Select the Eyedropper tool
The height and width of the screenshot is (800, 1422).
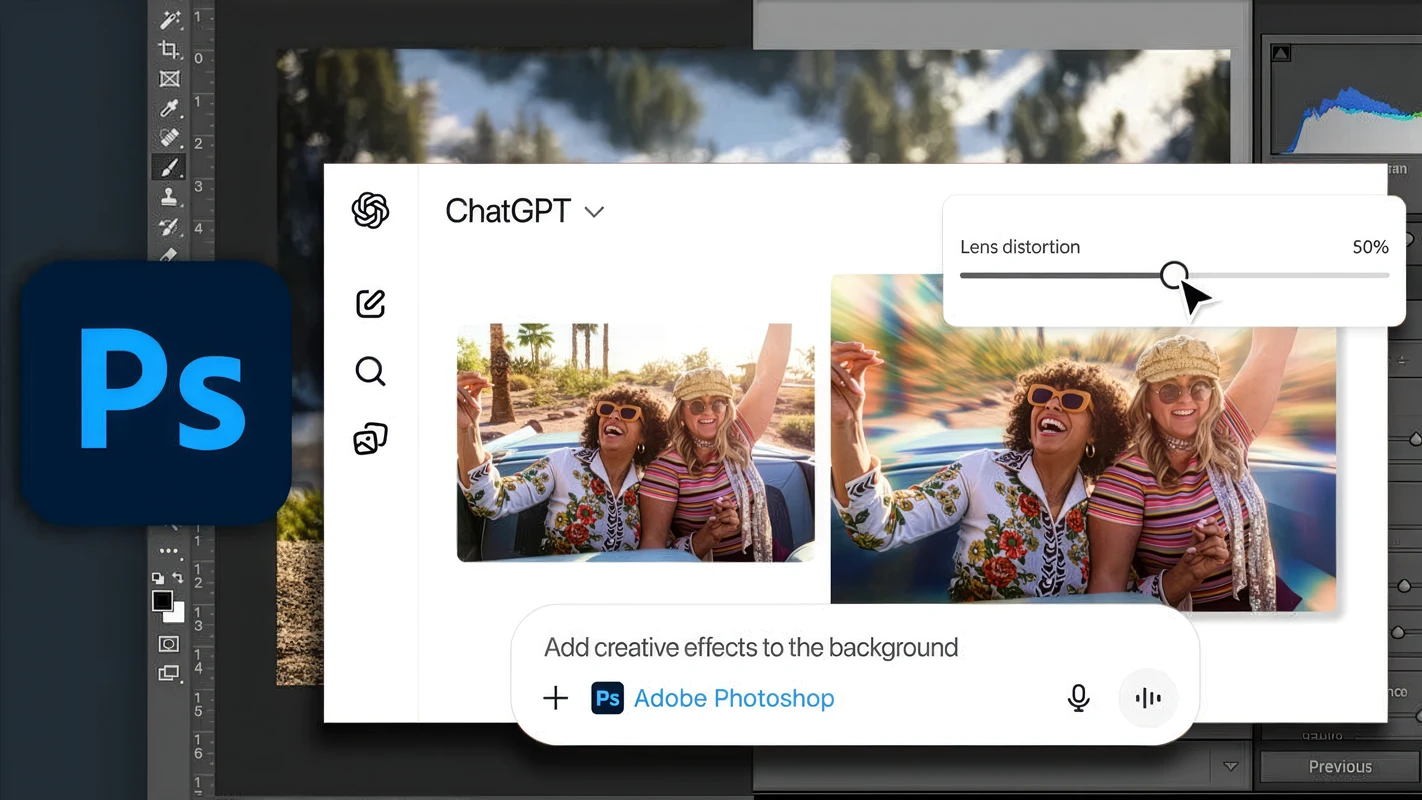(x=168, y=107)
